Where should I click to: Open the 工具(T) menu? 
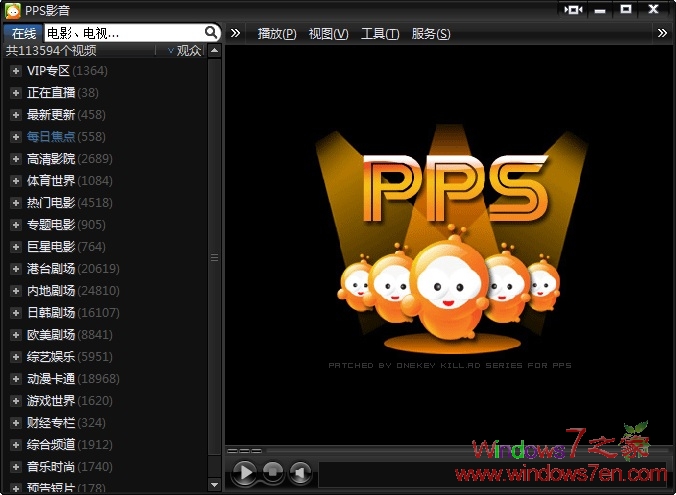(x=380, y=34)
